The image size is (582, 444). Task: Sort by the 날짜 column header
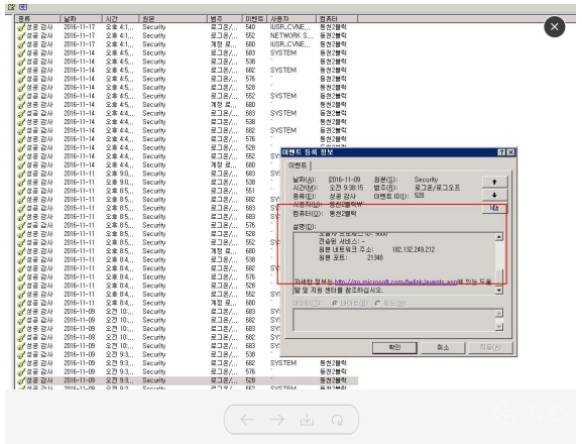[x=81, y=19]
